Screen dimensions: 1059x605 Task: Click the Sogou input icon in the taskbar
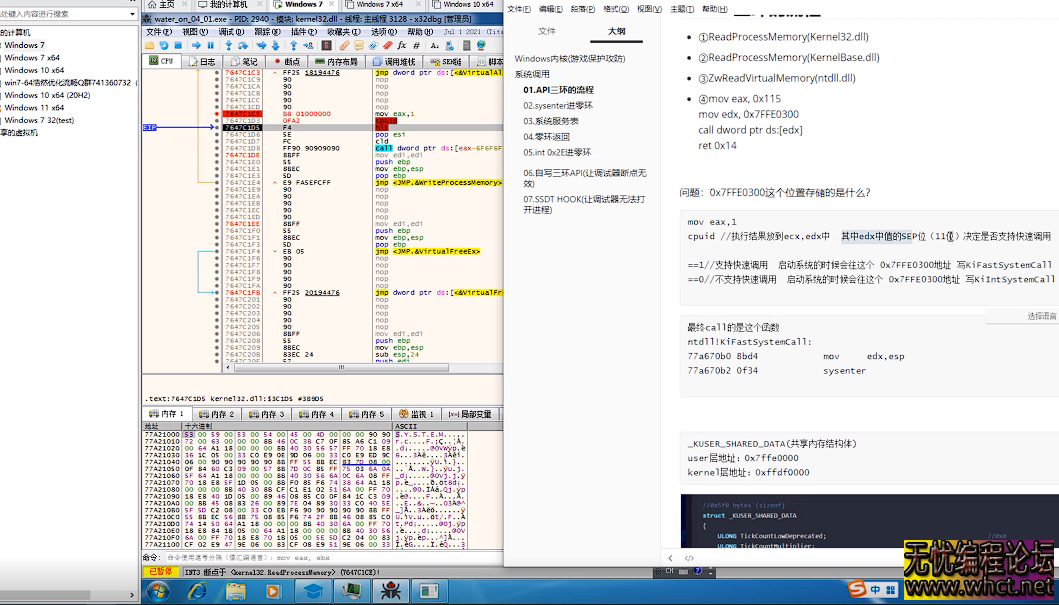tap(855, 590)
